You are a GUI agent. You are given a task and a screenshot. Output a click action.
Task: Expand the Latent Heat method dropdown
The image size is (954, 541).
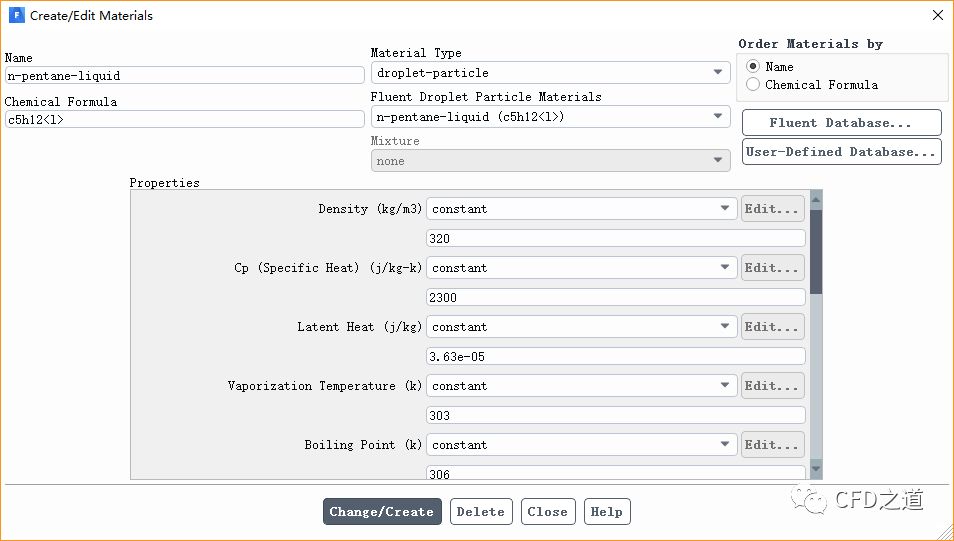point(582,327)
